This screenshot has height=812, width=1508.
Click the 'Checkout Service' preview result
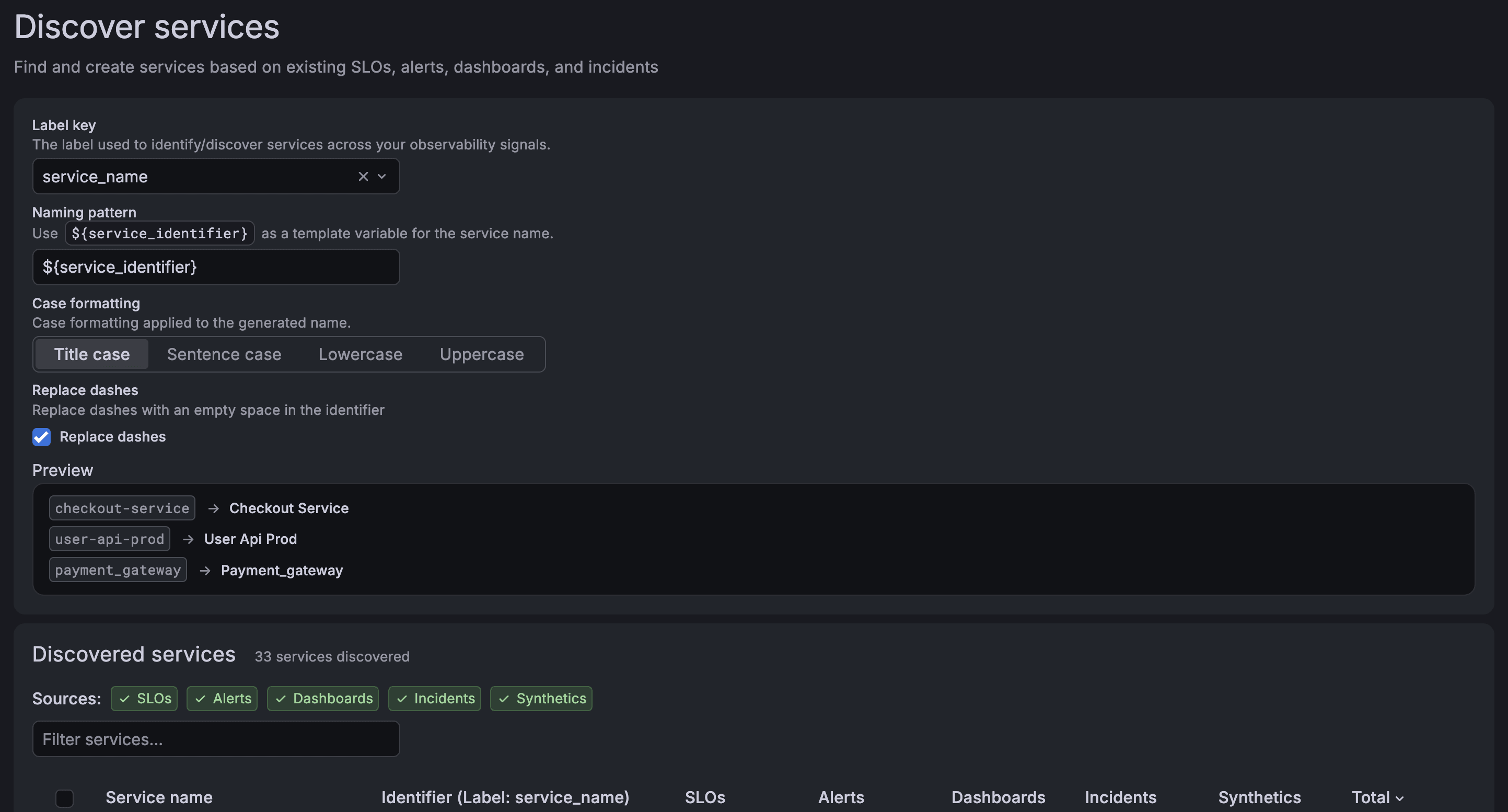click(x=289, y=508)
